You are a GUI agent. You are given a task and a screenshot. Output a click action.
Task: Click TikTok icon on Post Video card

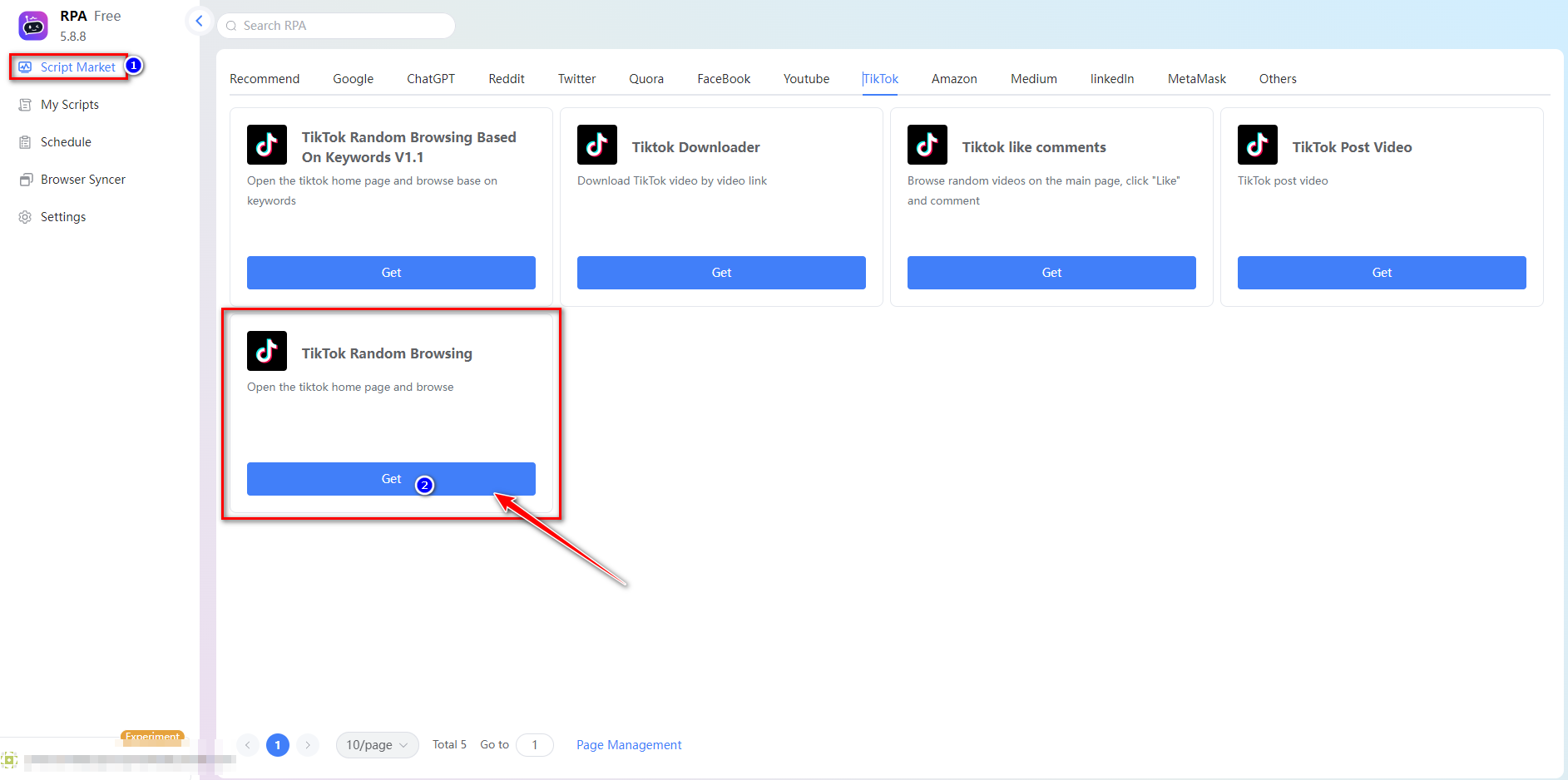(x=1258, y=145)
